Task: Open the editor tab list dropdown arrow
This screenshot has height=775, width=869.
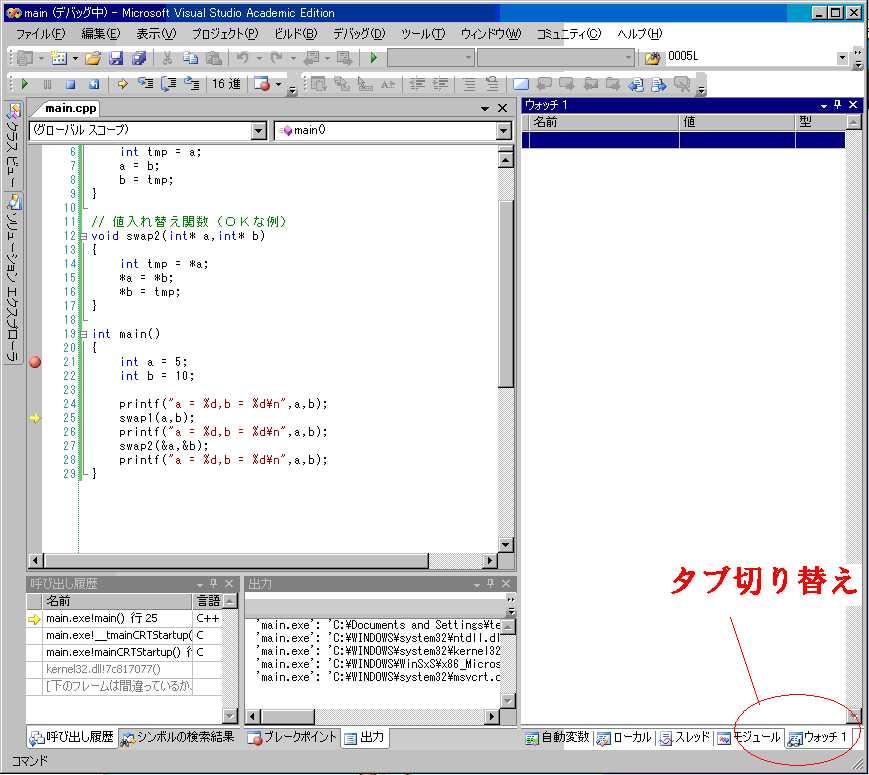Action: click(x=485, y=109)
